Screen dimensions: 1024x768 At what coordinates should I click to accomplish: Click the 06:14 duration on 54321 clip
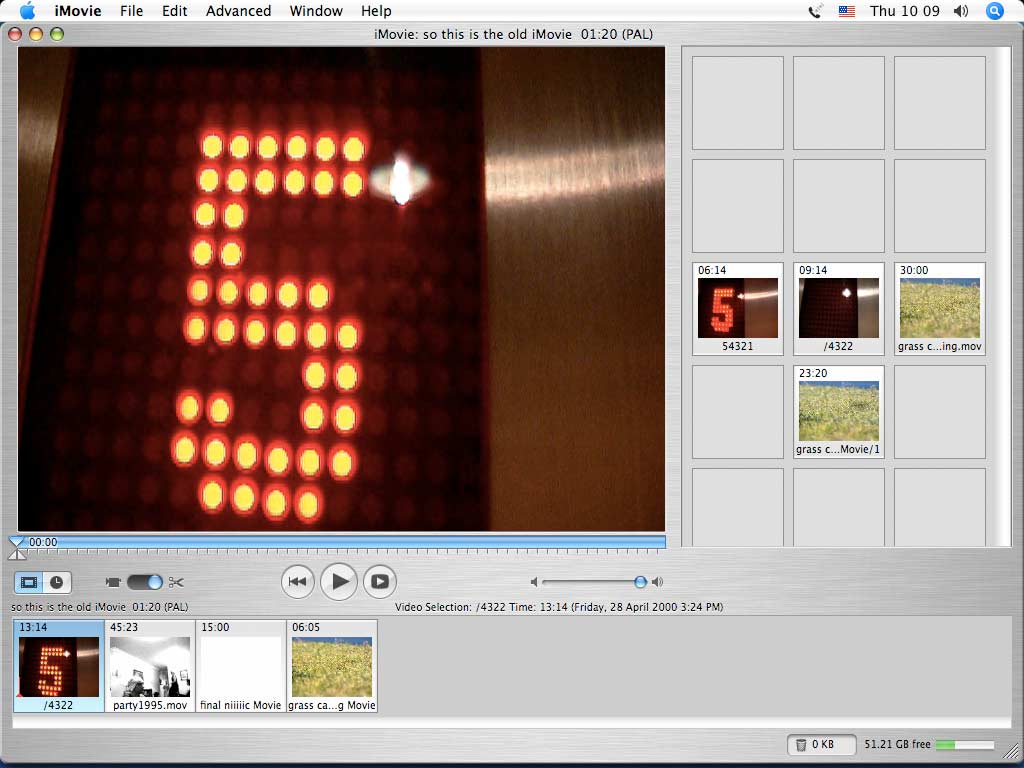tap(712, 270)
